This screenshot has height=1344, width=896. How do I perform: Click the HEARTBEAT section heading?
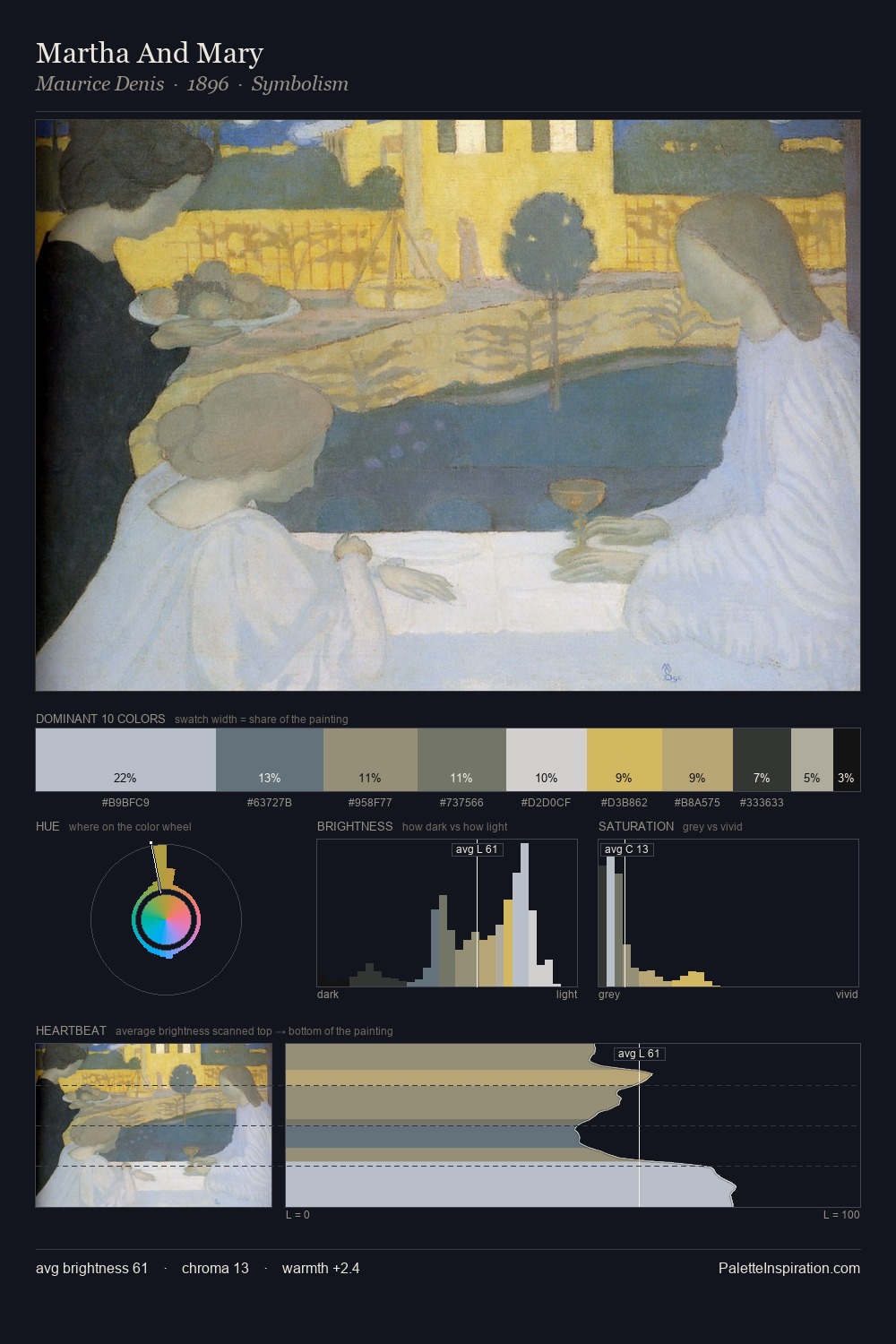point(71,1030)
